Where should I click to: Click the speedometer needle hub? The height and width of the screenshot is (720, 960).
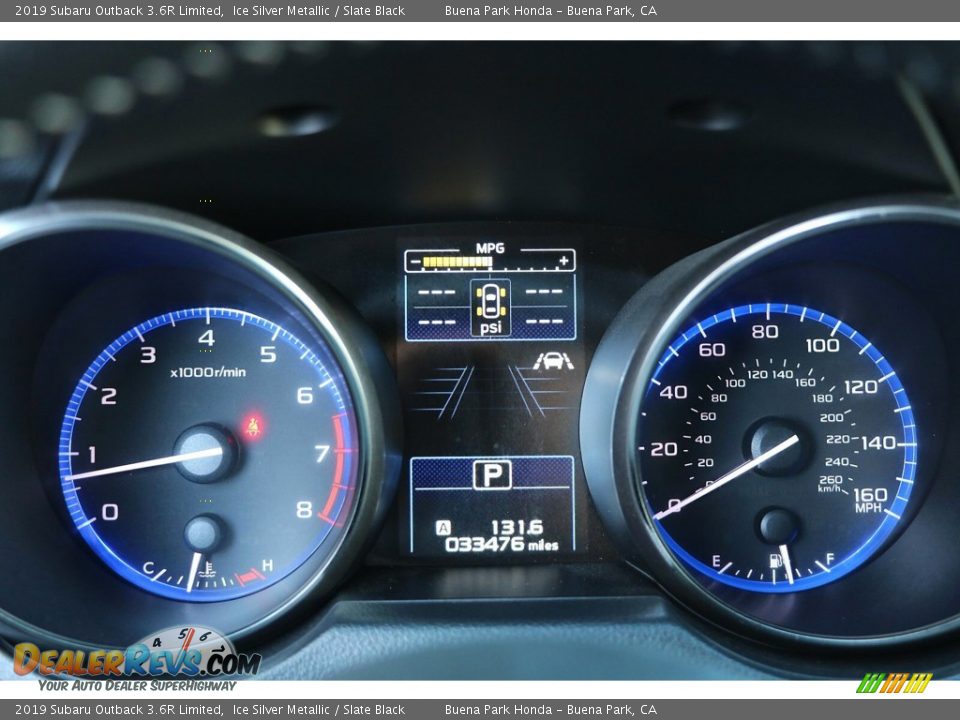776,446
